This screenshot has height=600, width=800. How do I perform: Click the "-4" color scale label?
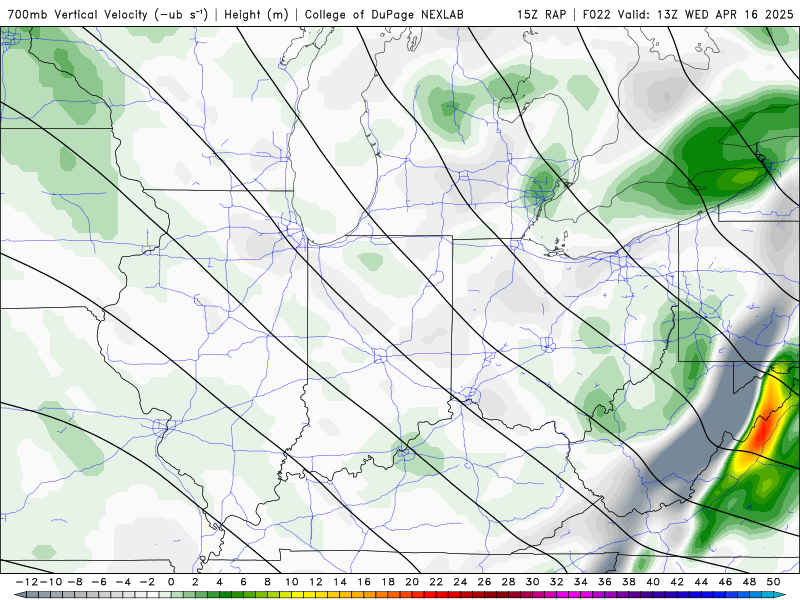click(x=123, y=582)
